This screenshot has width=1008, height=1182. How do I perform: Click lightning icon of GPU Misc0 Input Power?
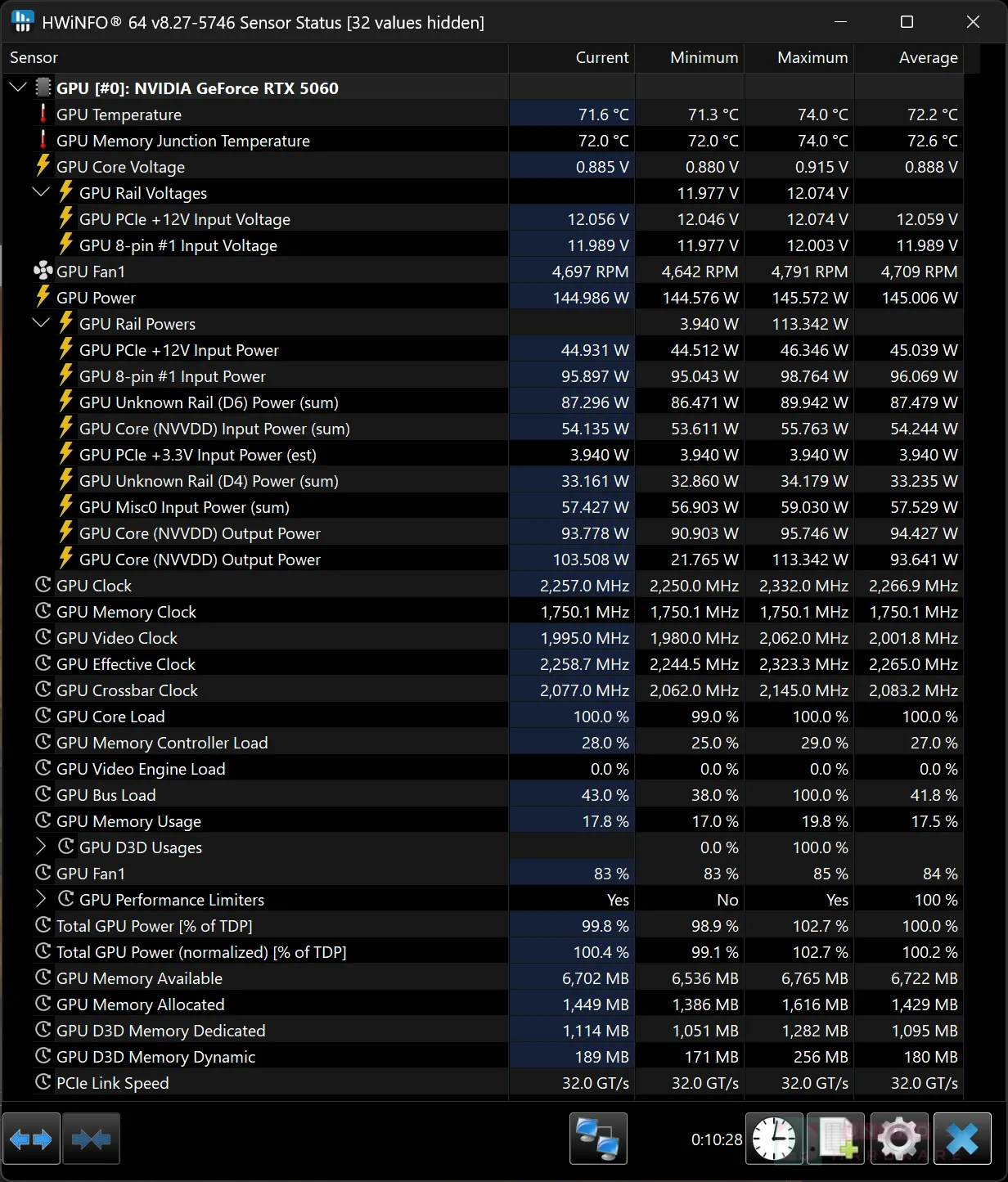click(66, 506)
